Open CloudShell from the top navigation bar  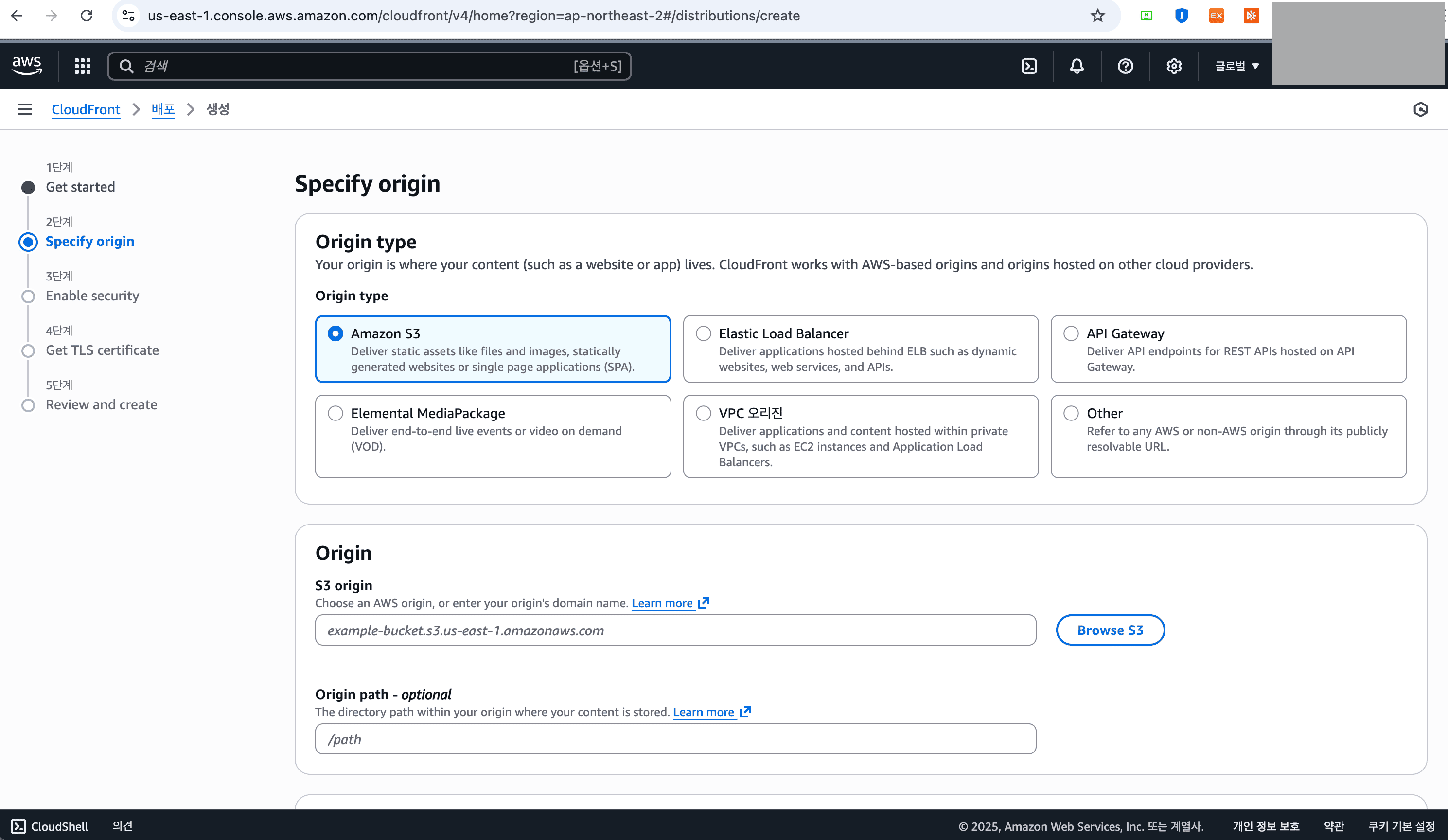click(1029, 66)
